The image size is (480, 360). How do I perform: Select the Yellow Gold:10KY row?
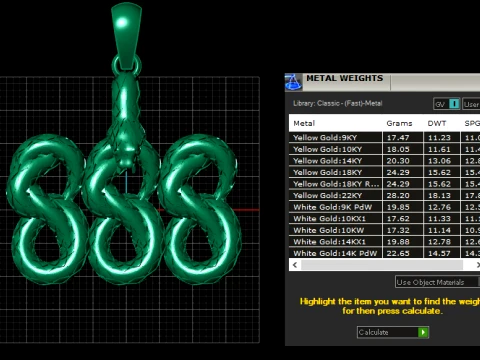tap(384, 149)
